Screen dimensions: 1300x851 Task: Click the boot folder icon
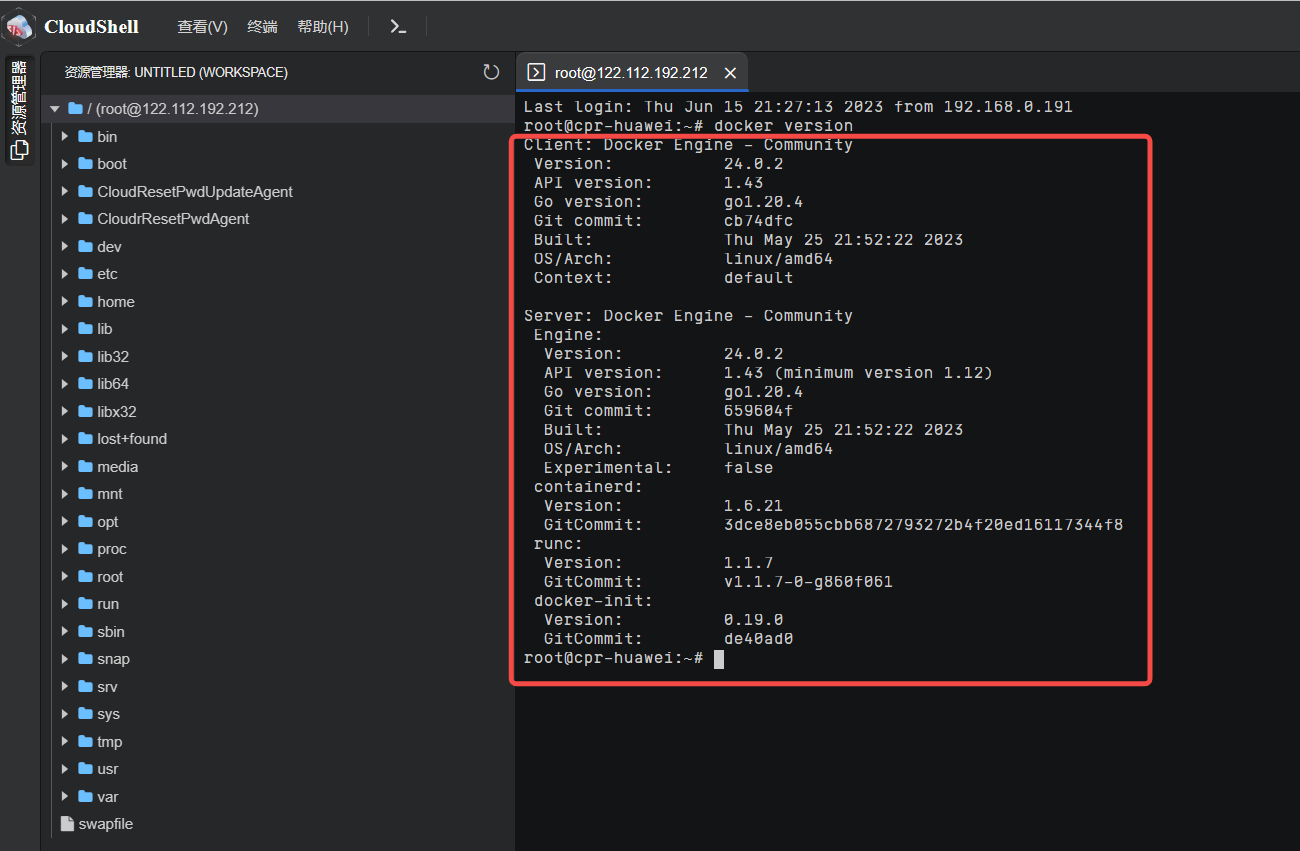(x=85, y=164)
